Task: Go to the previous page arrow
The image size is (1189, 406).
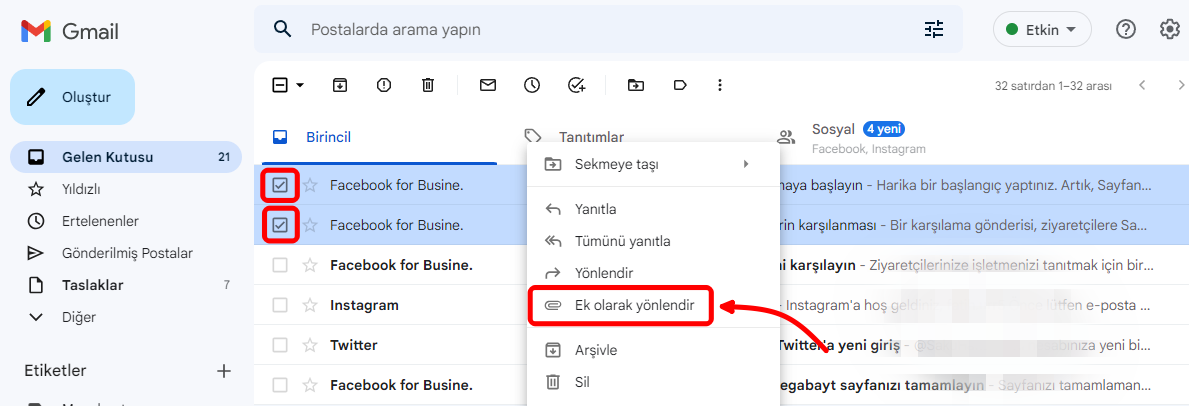Action: point(1142,85)
